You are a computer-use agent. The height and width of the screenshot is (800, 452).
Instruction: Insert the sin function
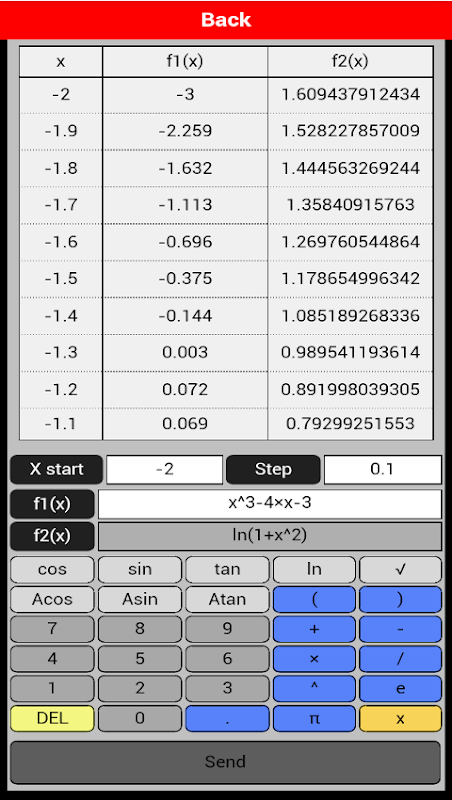140,569
